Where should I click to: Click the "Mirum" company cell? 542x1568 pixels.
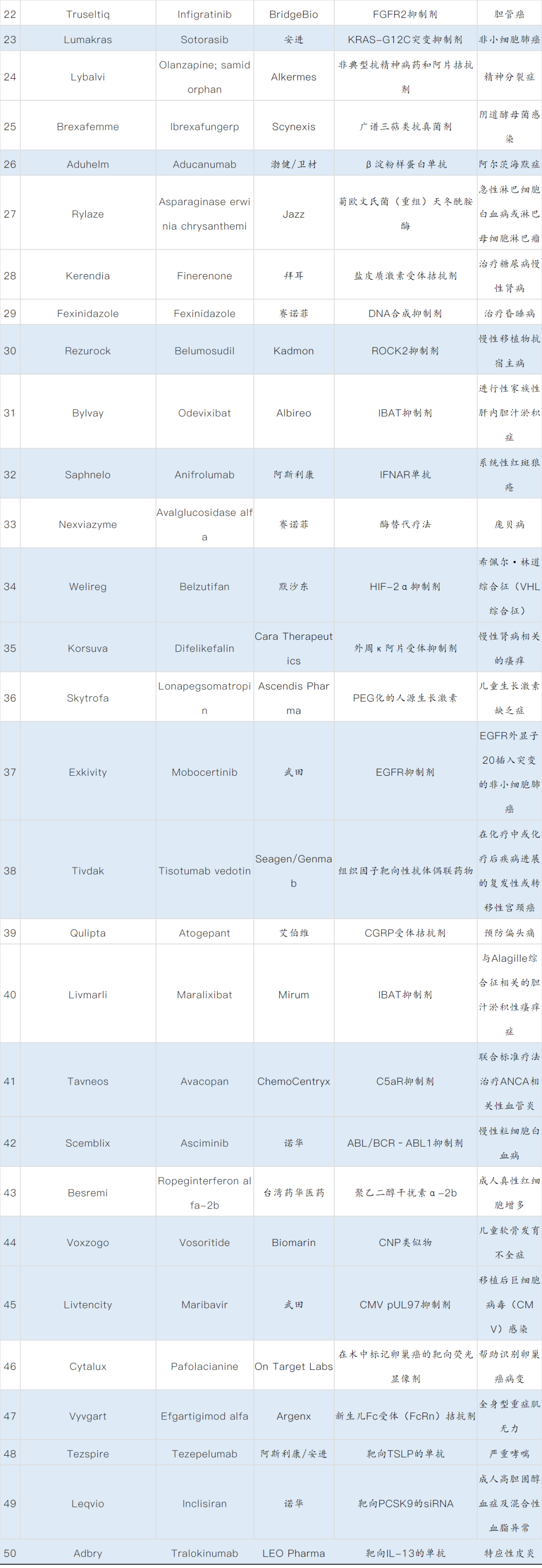(x=294, y=995)
